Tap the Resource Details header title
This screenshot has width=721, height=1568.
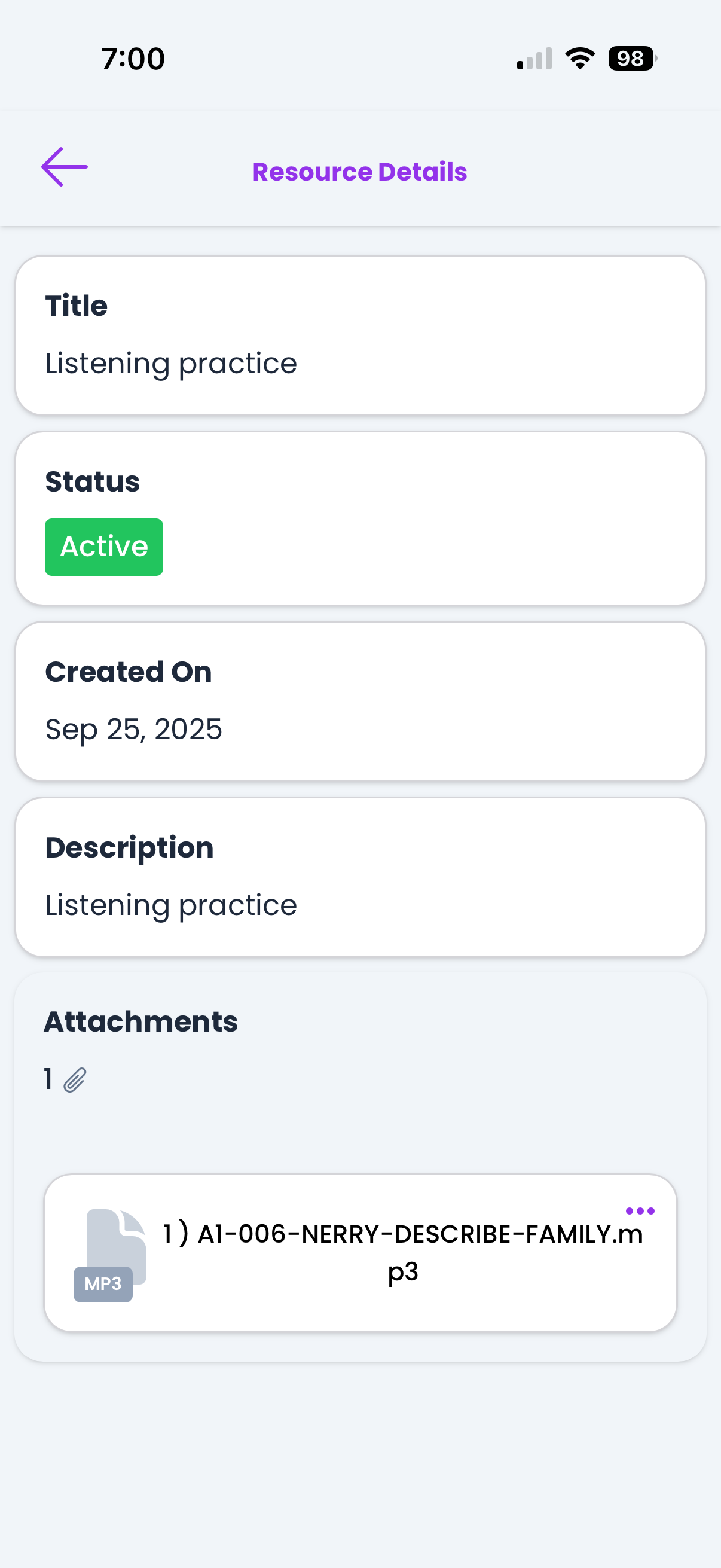359,172
